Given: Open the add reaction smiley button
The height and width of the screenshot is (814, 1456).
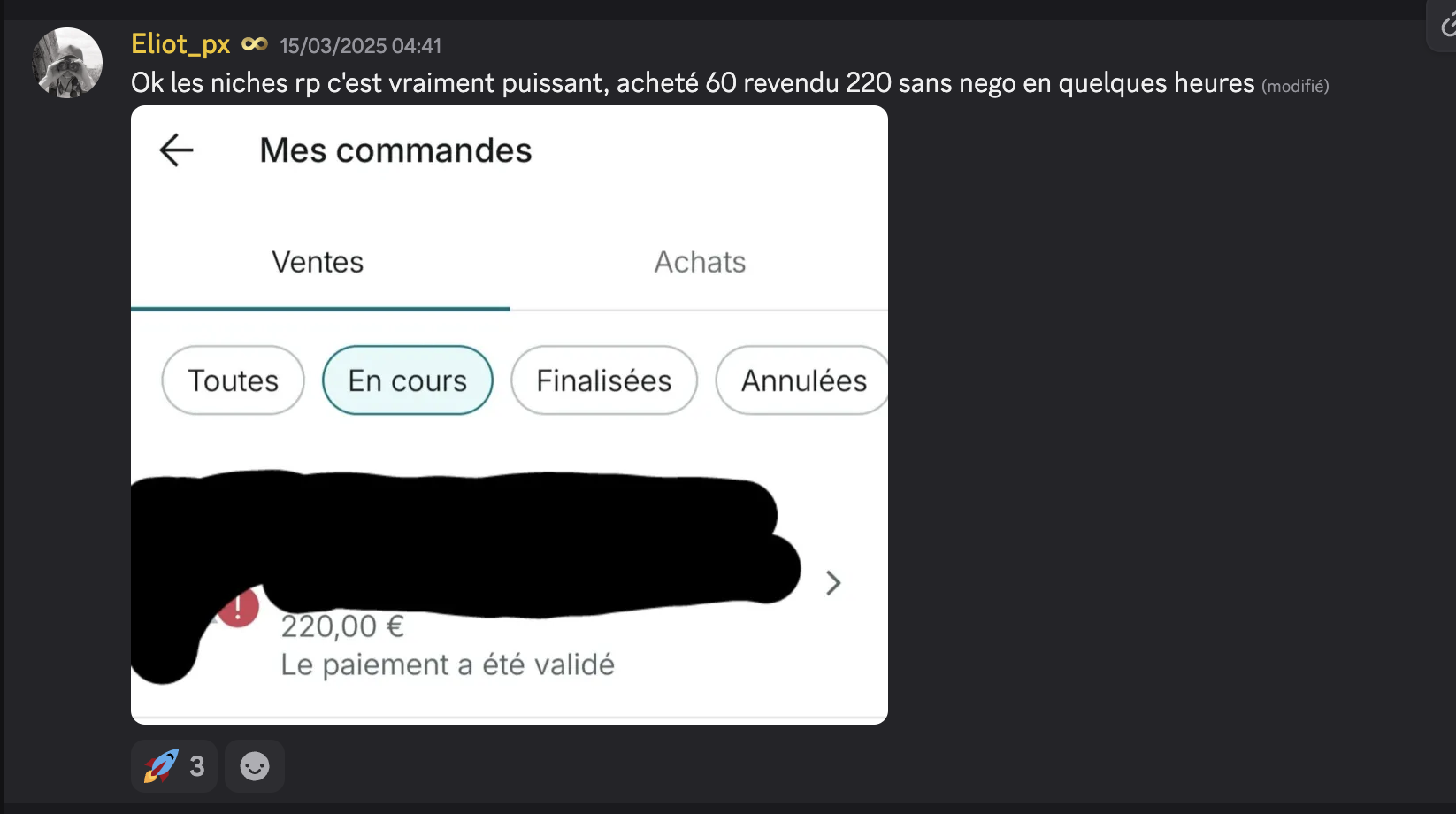Looking at the screenshot, I should (x=255, y=766).
